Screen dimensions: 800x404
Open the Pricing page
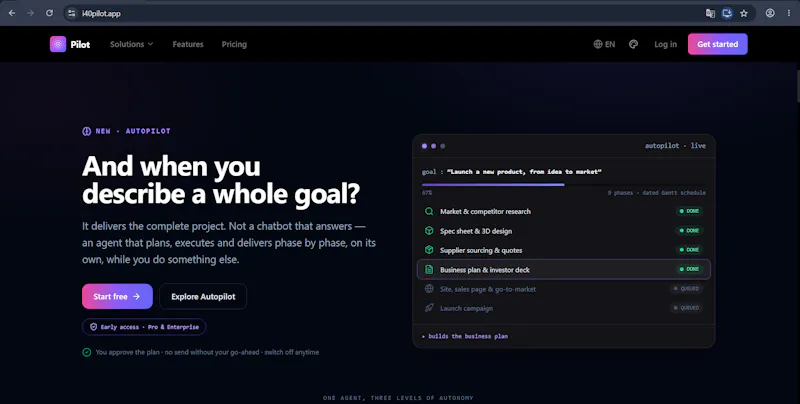(x=234, y=44)
